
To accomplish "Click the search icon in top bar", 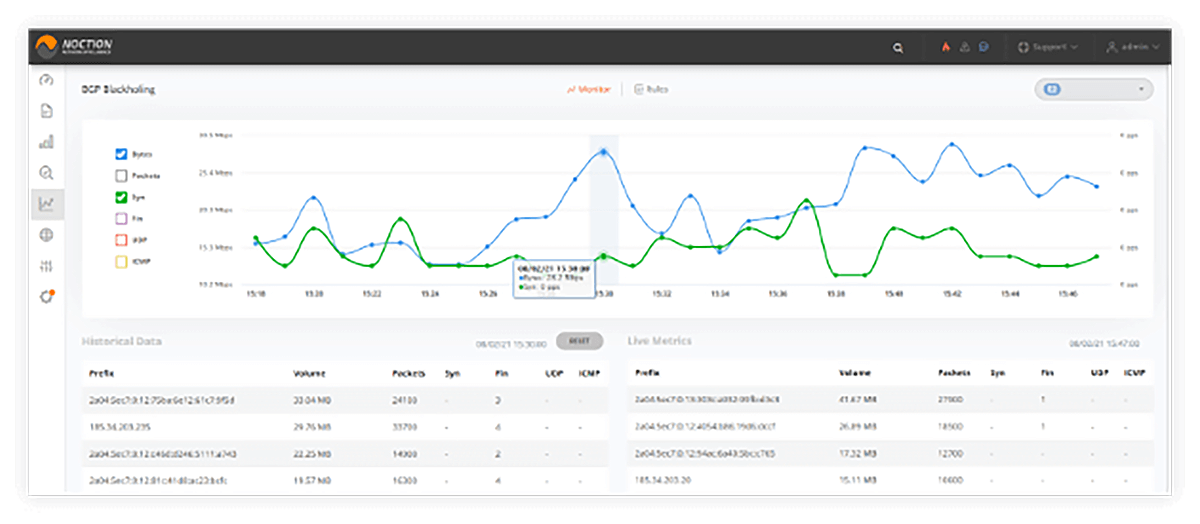I will tap(898, 47).
